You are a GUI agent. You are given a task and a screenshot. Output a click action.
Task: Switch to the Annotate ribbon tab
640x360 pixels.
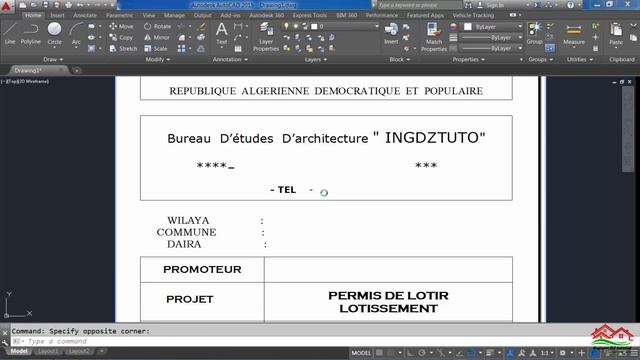[x=85, y=15]
